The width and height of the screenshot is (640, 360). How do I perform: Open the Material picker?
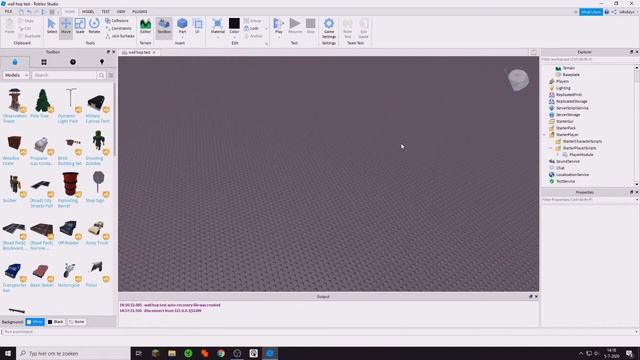pos(218,25)
